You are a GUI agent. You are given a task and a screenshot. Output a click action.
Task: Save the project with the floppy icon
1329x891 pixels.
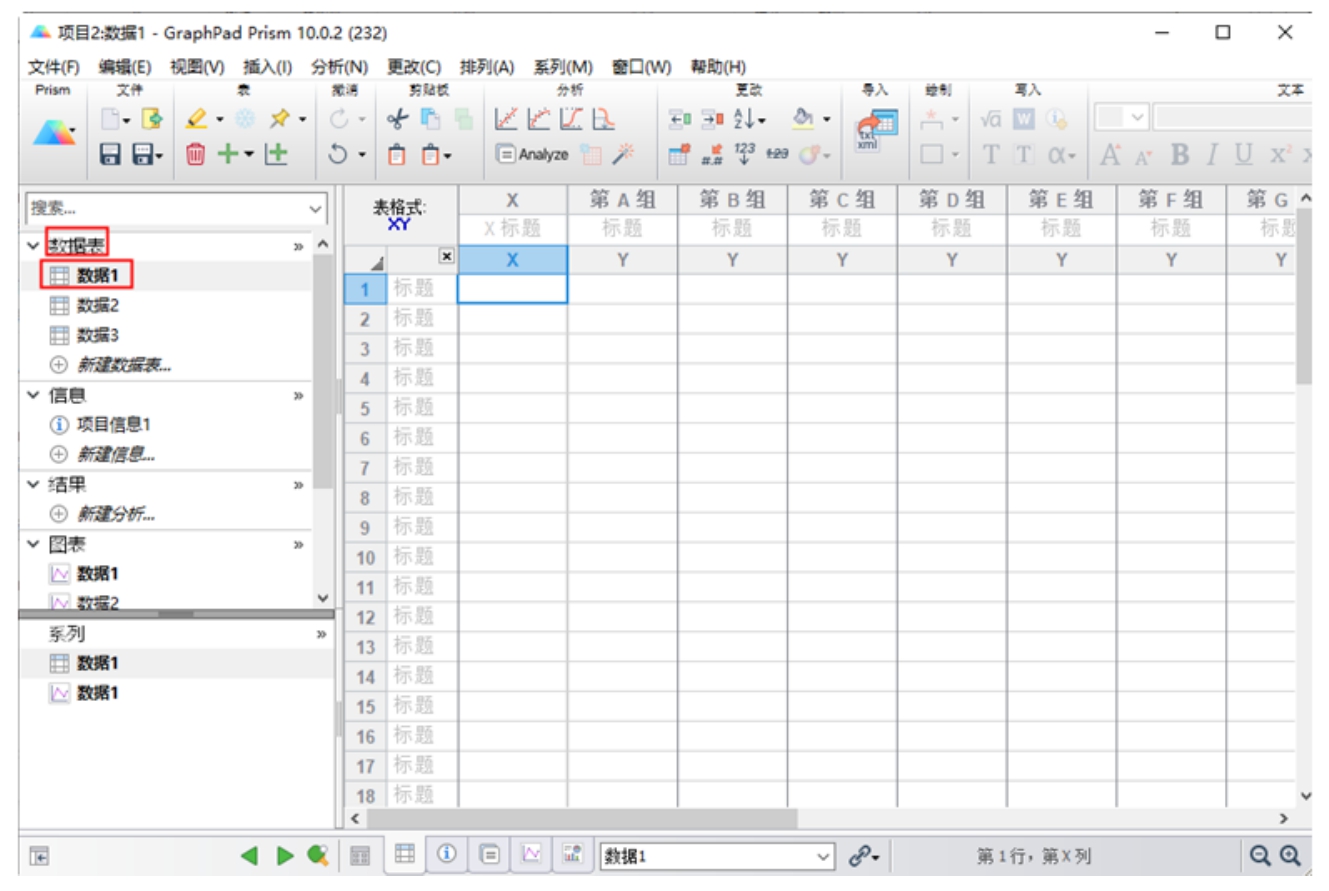click(112, 154)
